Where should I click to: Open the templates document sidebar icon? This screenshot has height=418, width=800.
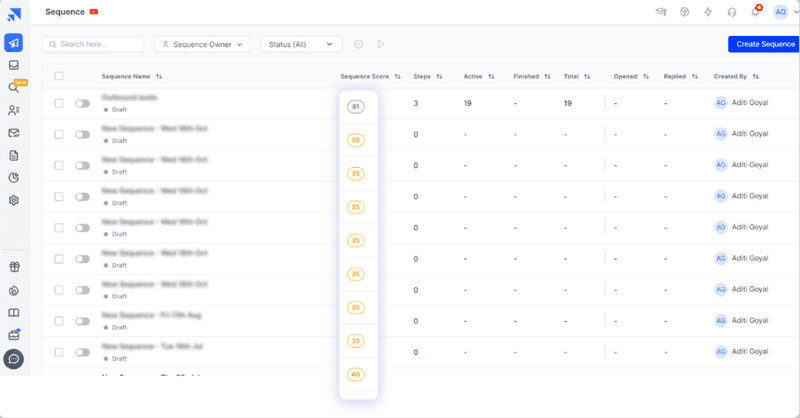(14, 156)
